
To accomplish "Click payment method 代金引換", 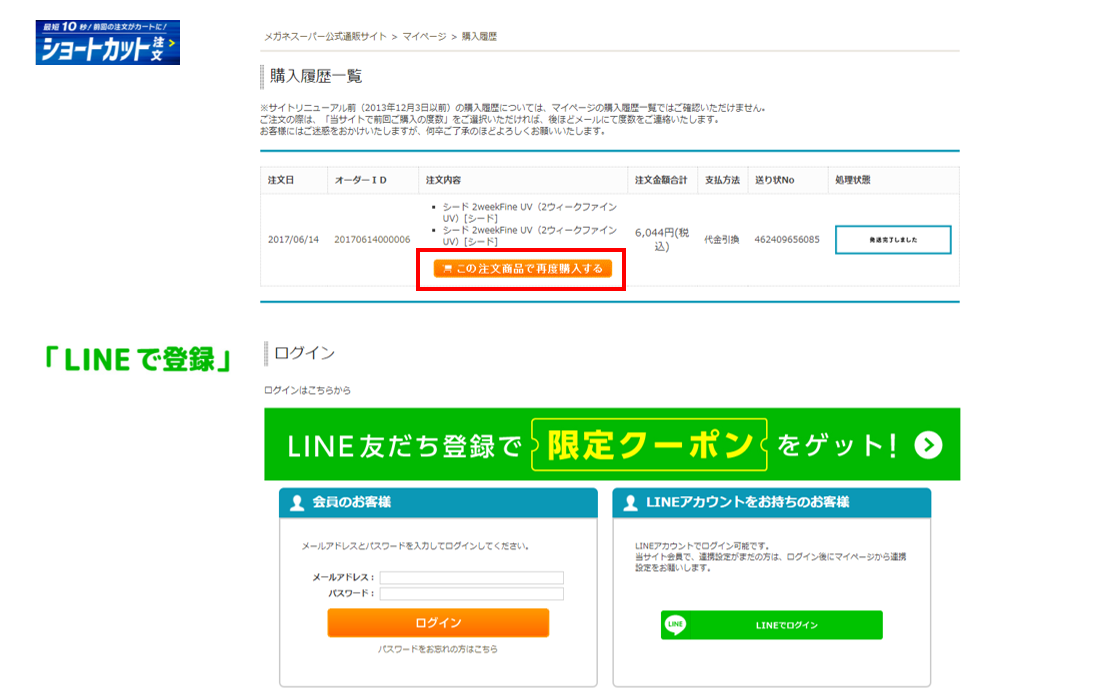I will [x=721, y=239].
